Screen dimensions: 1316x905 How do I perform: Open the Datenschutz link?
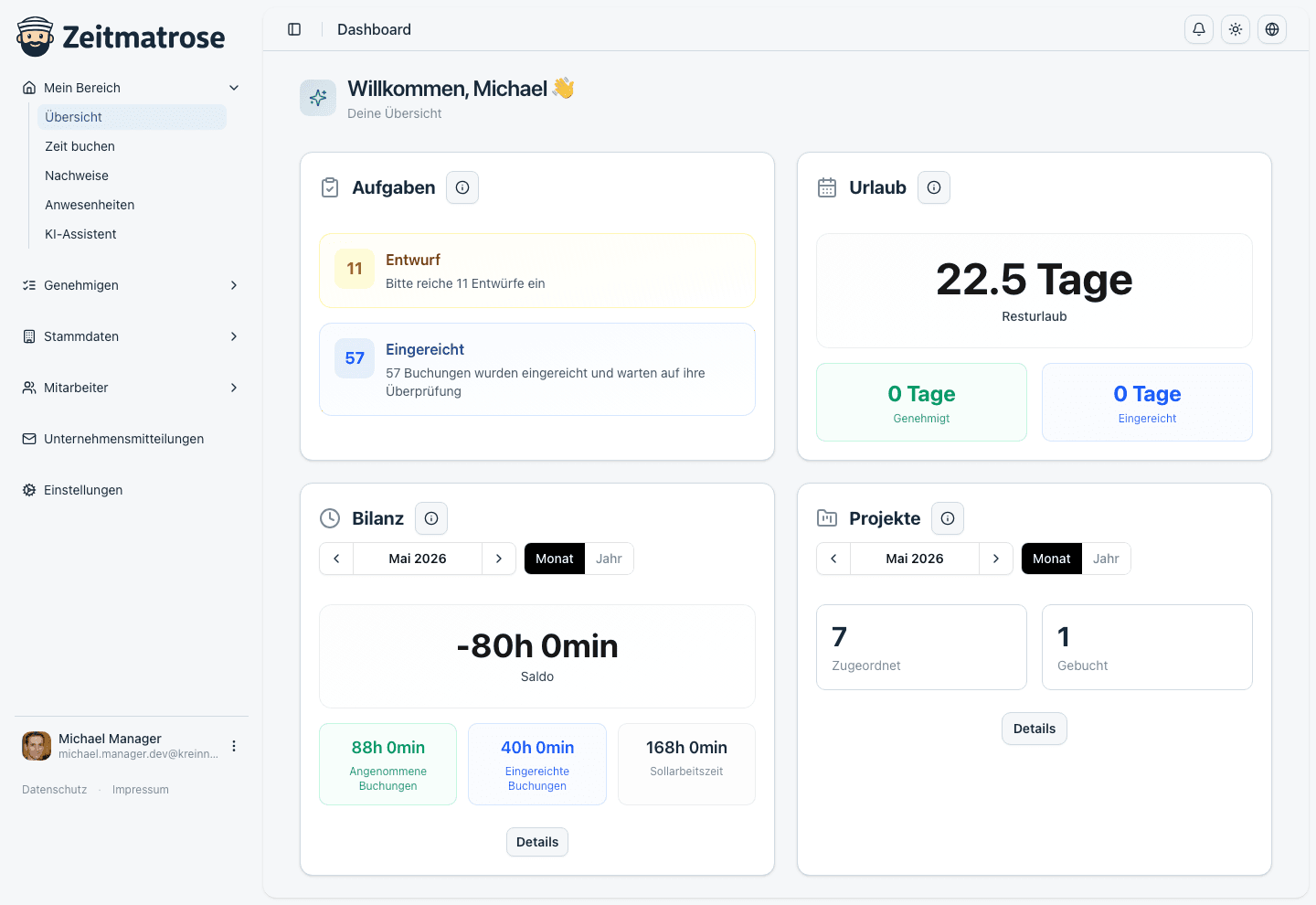click(x=55, y=790)
